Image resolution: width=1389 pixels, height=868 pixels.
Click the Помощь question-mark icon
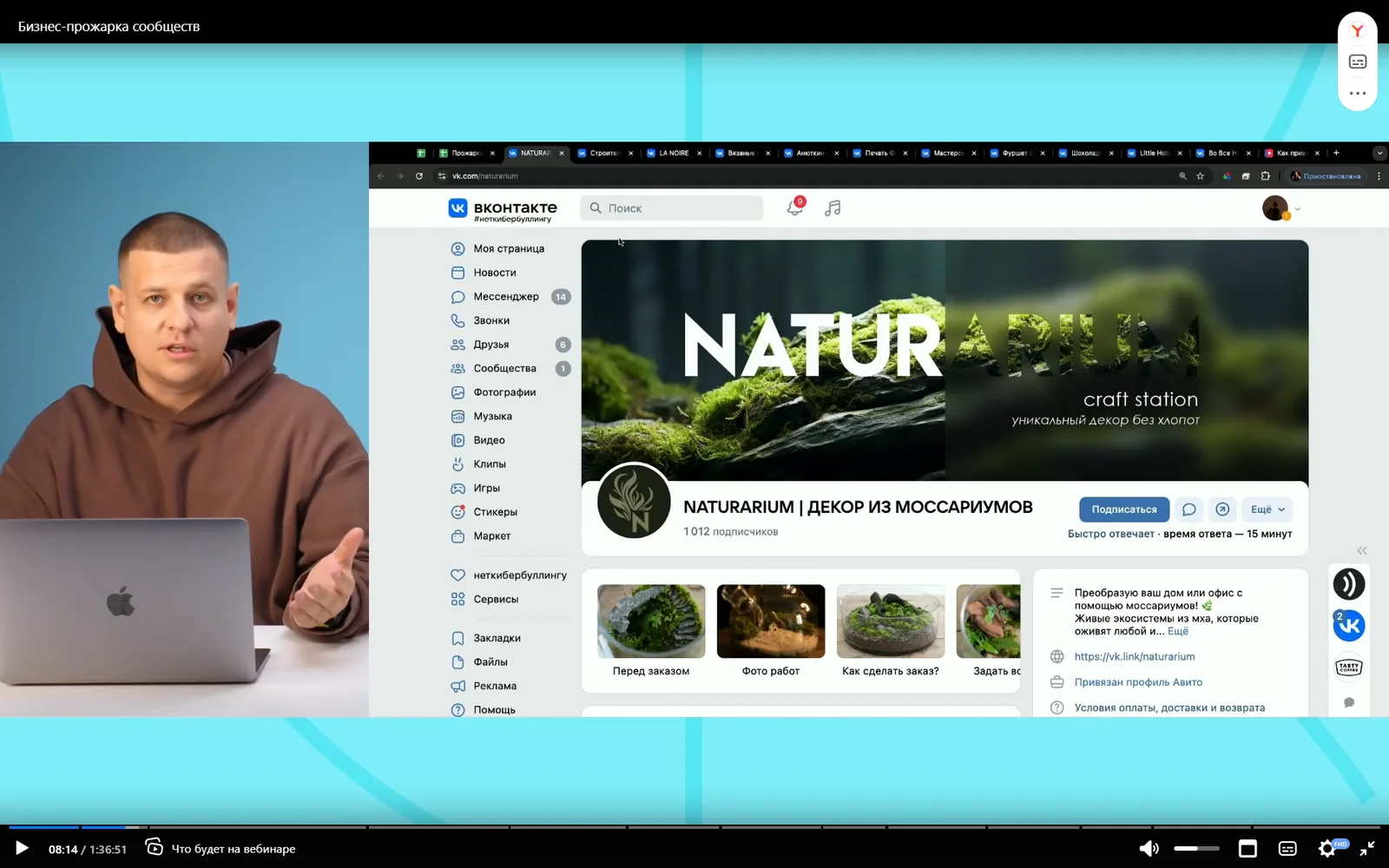[458, 710]
